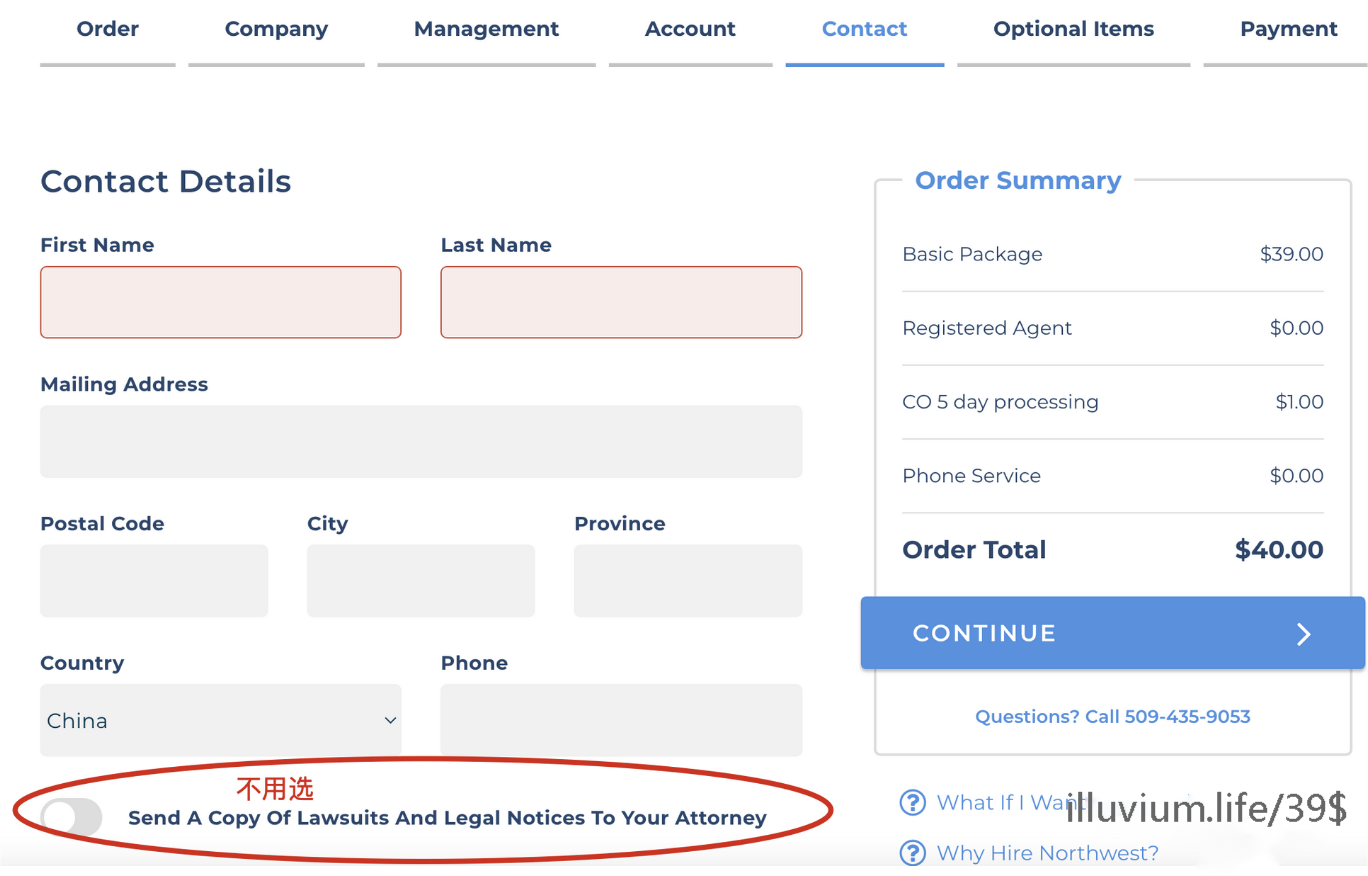
Task: Open the Payment tab
Action: 1288,30
